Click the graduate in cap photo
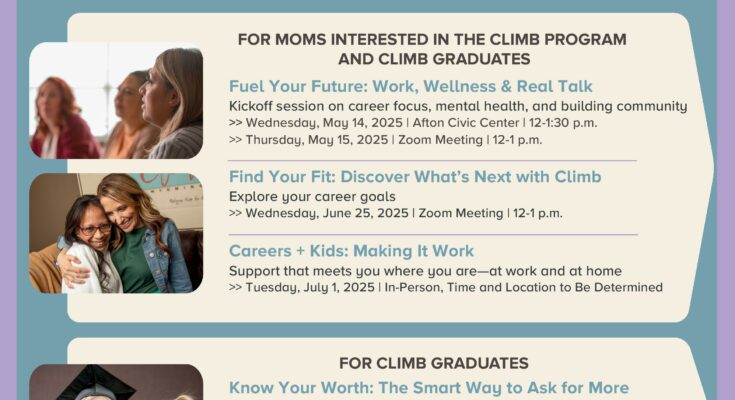735x400 pixels. click(115, 383)
